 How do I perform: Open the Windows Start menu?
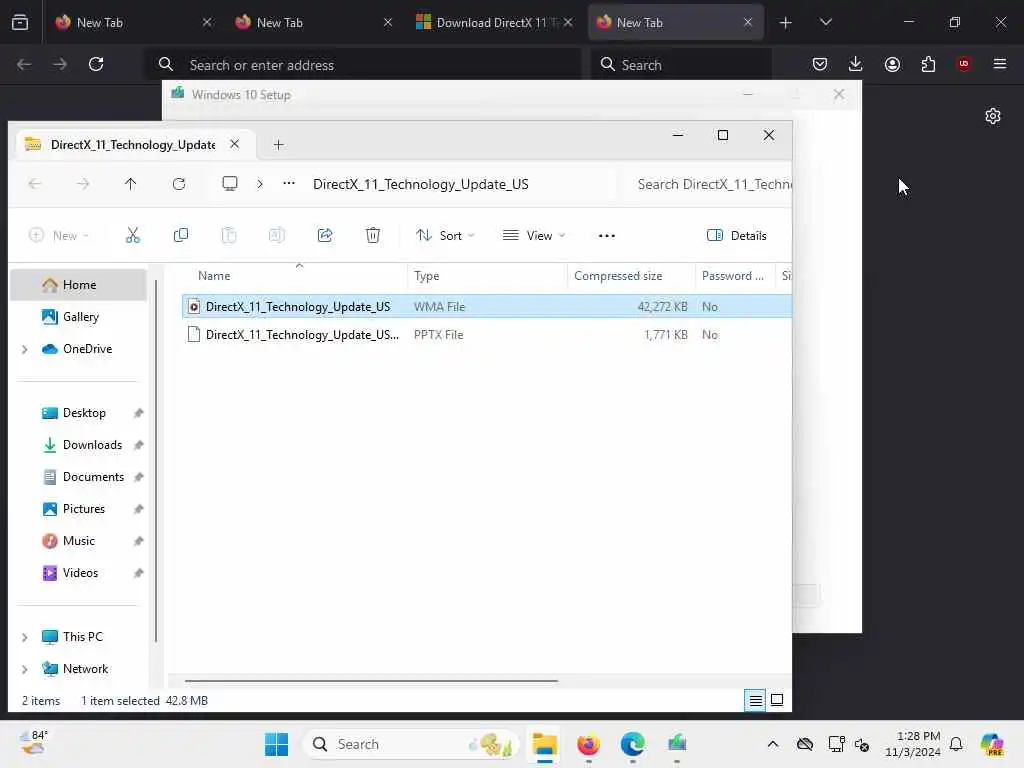point(276,744)
